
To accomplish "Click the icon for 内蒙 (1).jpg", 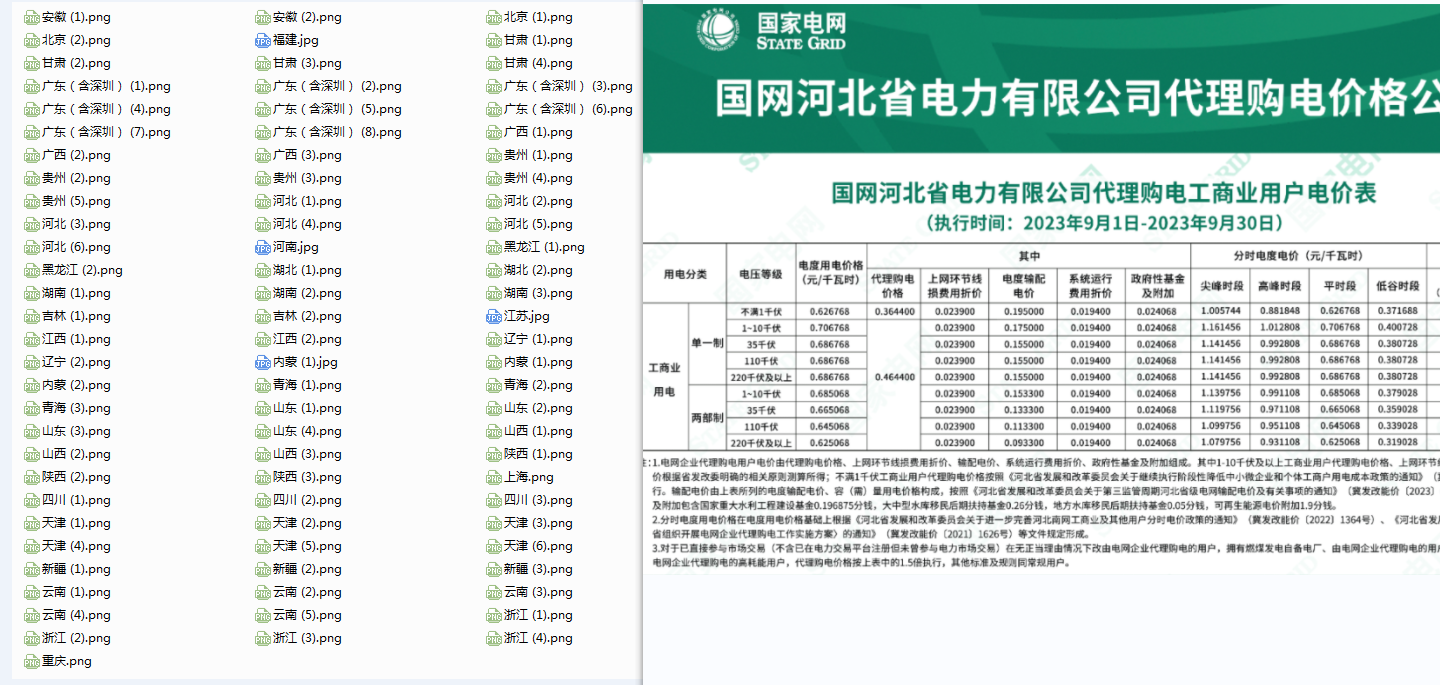I will click(263, 363).
